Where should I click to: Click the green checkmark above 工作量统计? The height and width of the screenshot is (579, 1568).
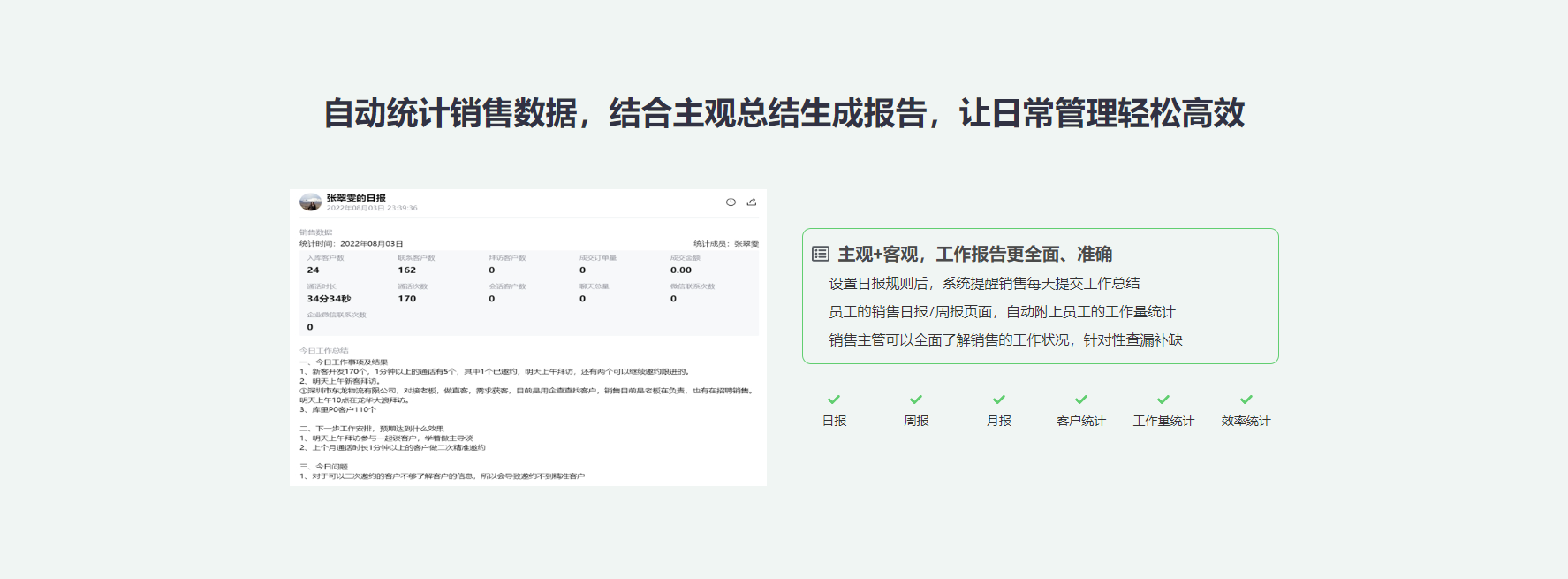coord(1163,400)
